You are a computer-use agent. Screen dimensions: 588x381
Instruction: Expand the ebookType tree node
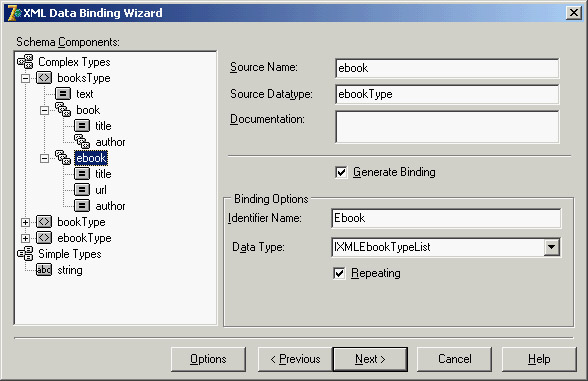pyautogui.click(x=25, y=238)
